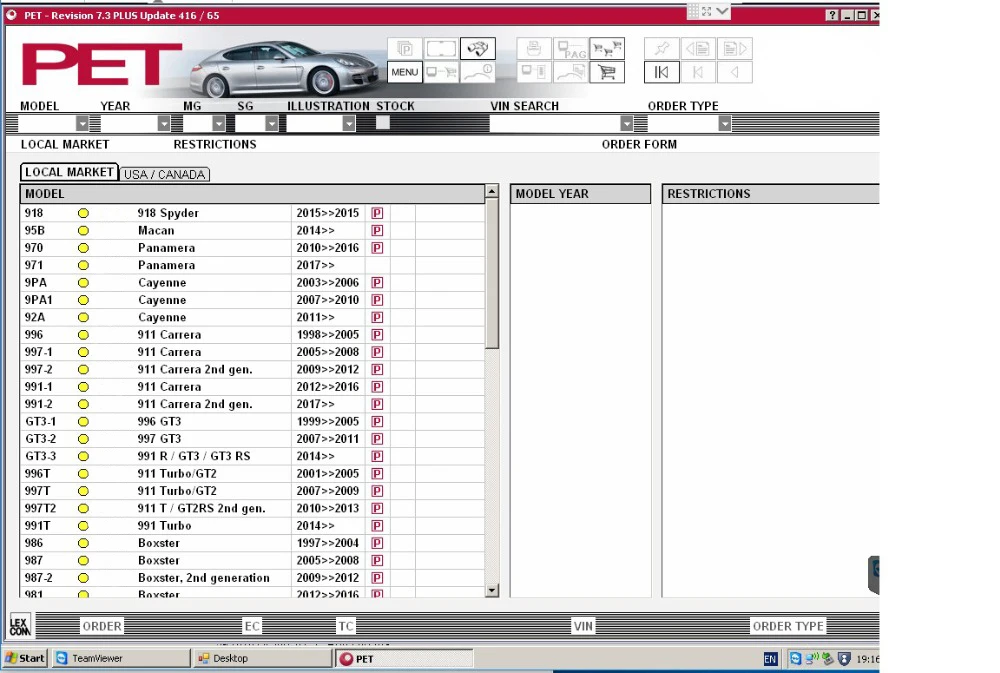The image size is (1000, 673).
Task: Click the stacked P pages icon
Action: tap(404, 48)
